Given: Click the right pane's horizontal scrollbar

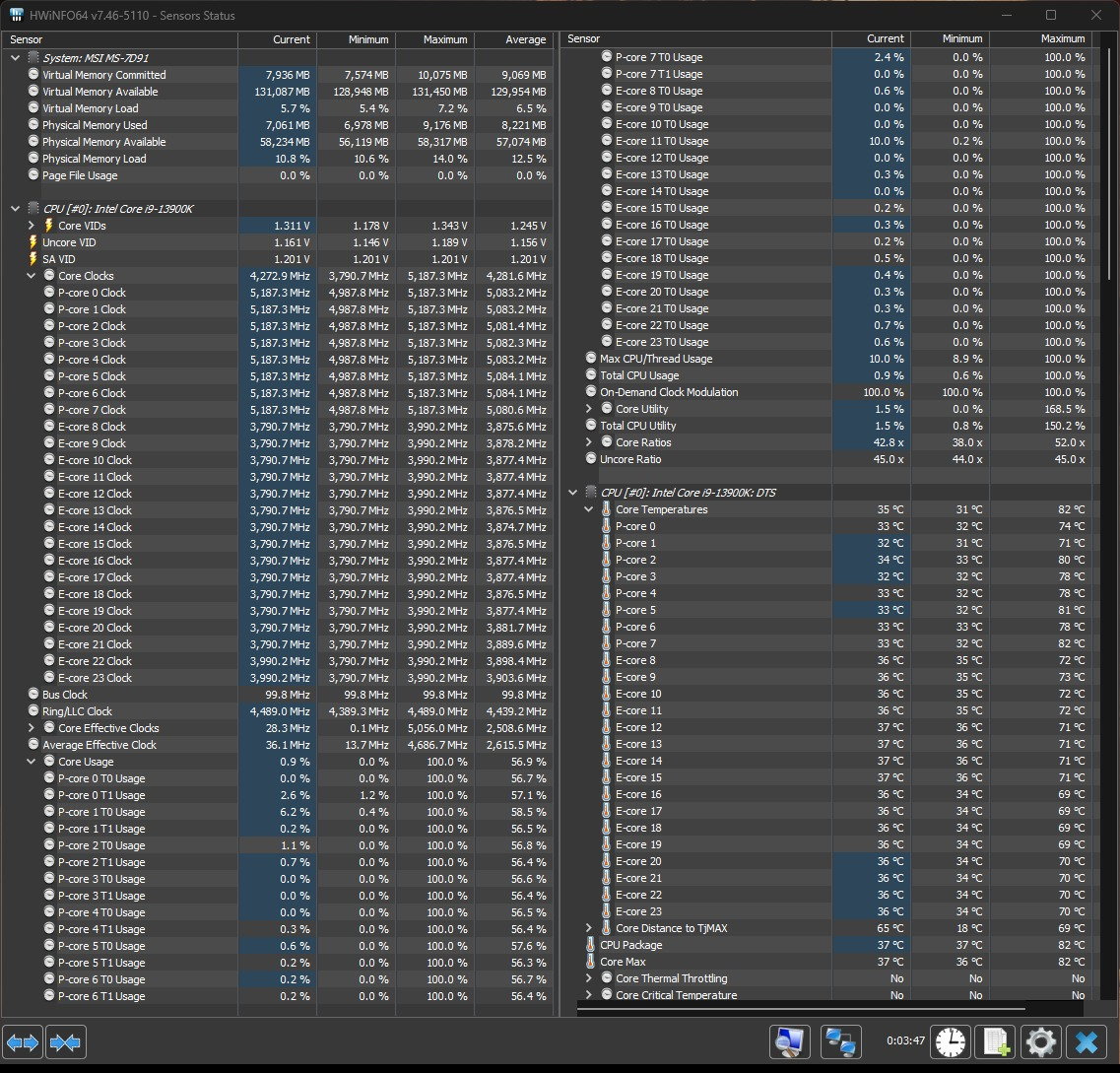Looking at the screenshot, I should (x=802, y=1009).
